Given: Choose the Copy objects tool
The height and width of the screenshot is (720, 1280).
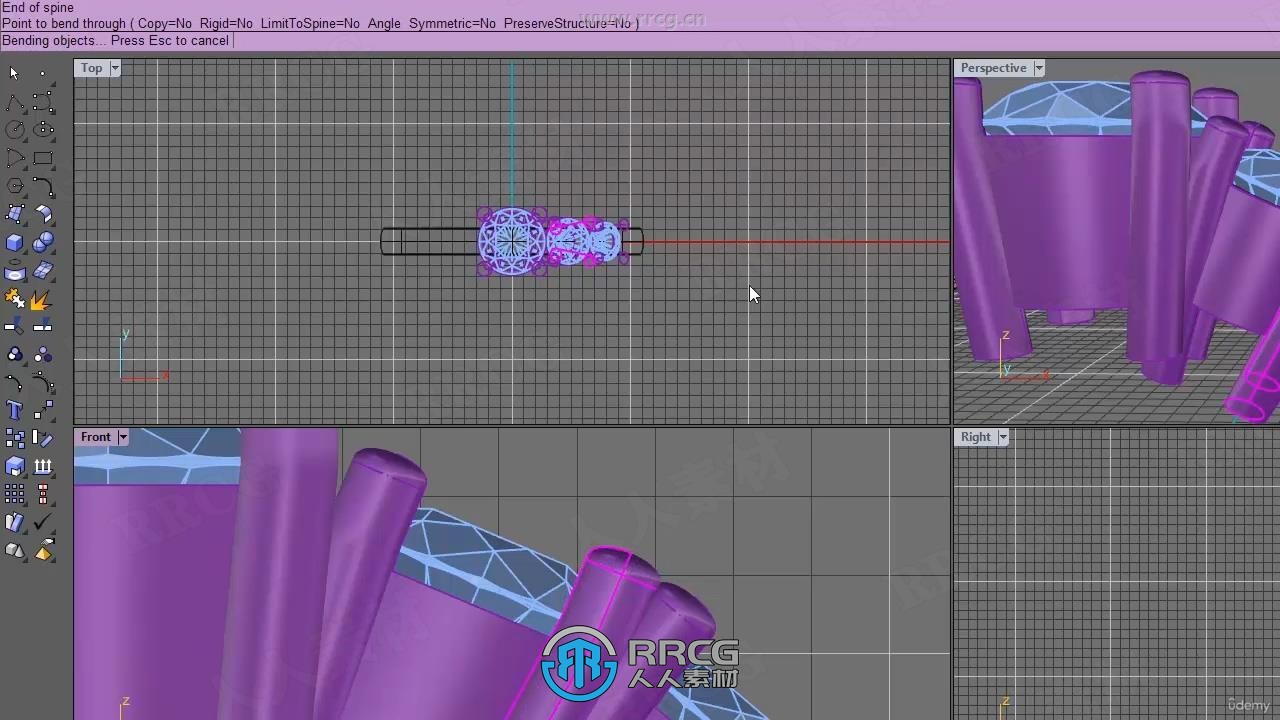Looking at the screenshot, I should point(14,438).
